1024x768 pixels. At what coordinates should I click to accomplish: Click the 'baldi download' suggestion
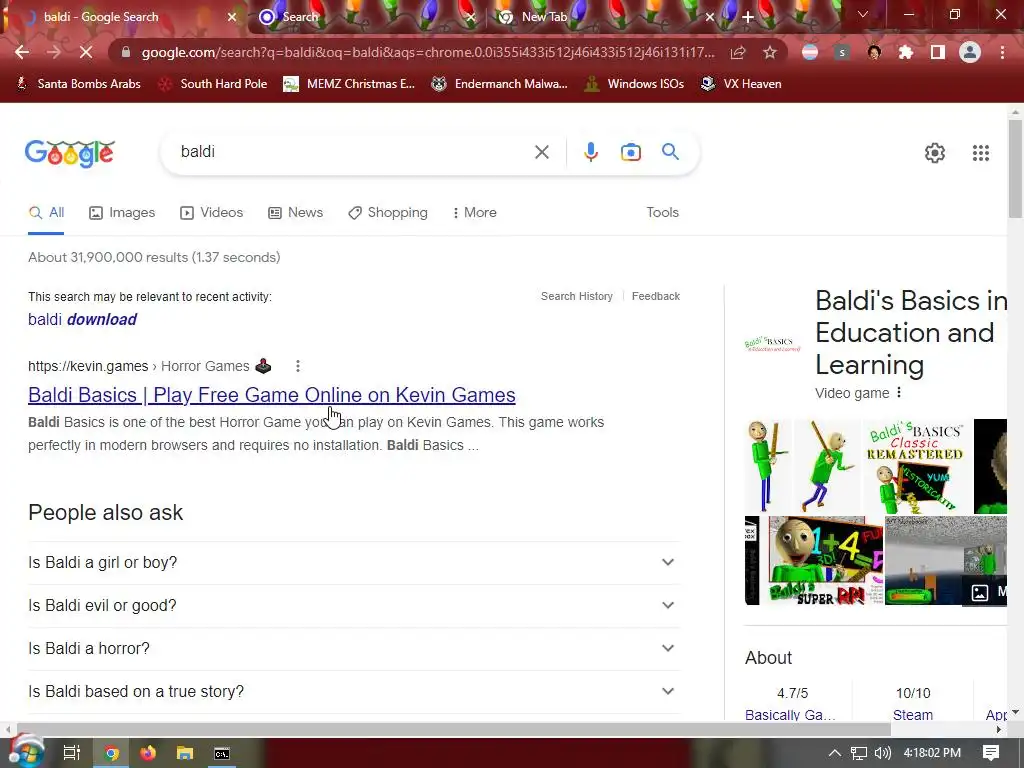coord(82,319)
